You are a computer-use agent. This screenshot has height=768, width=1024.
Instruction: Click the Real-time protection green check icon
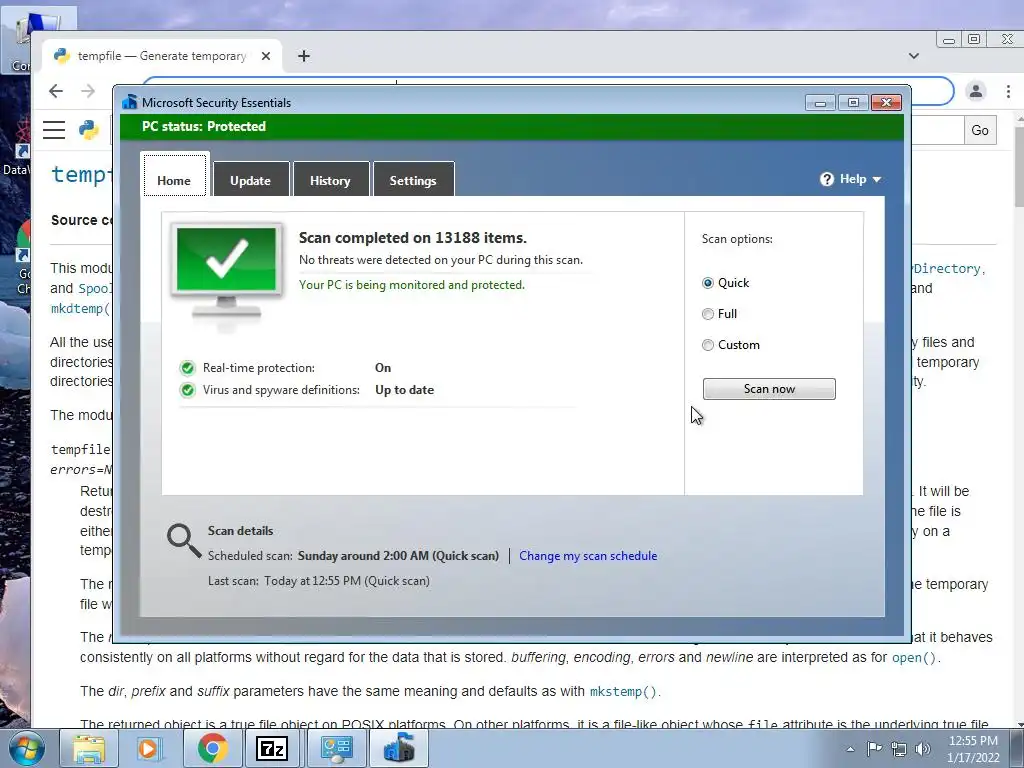click(x=187, y=368)
